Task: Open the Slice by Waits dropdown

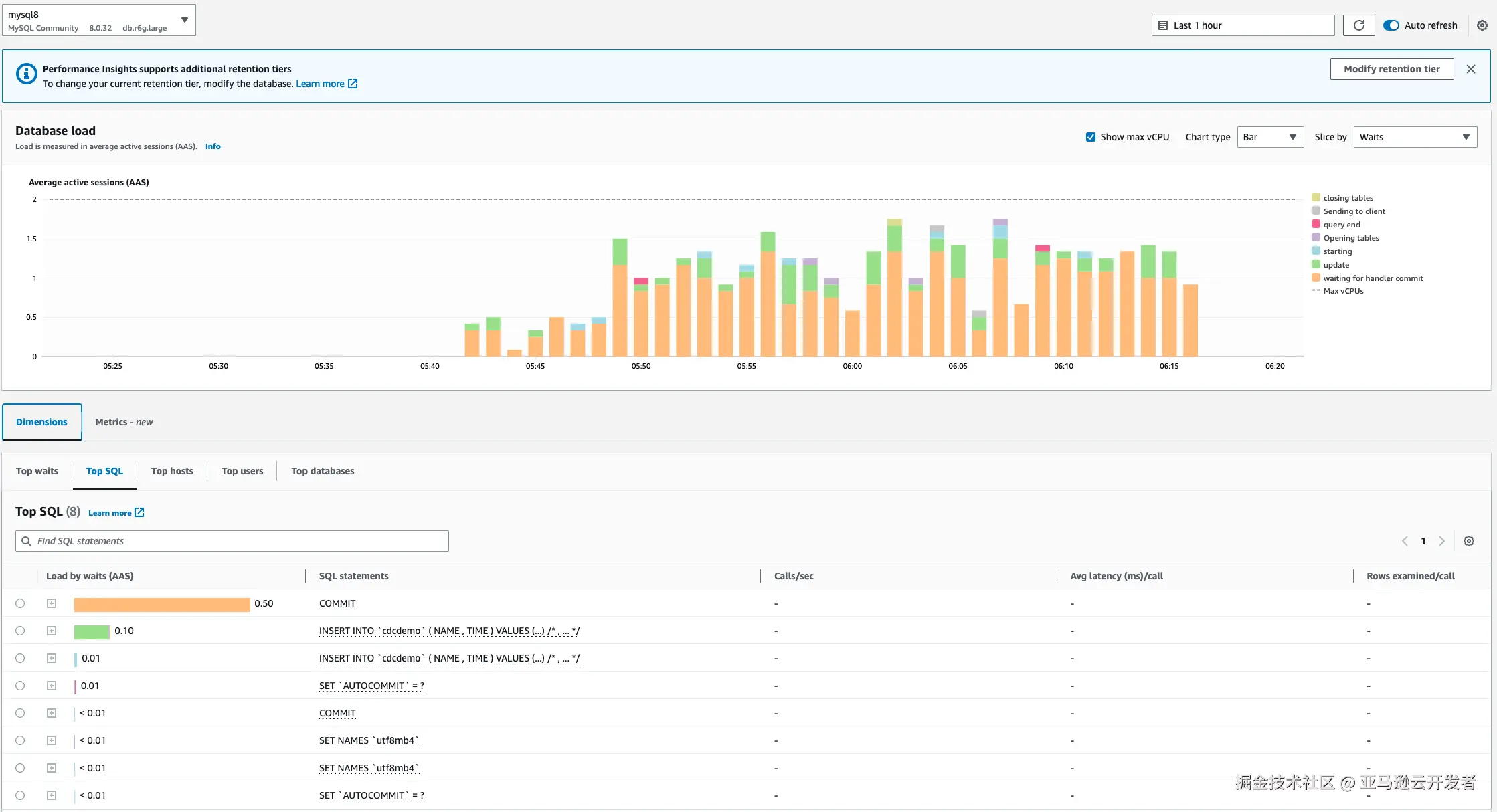Action: pos(1415,137)
